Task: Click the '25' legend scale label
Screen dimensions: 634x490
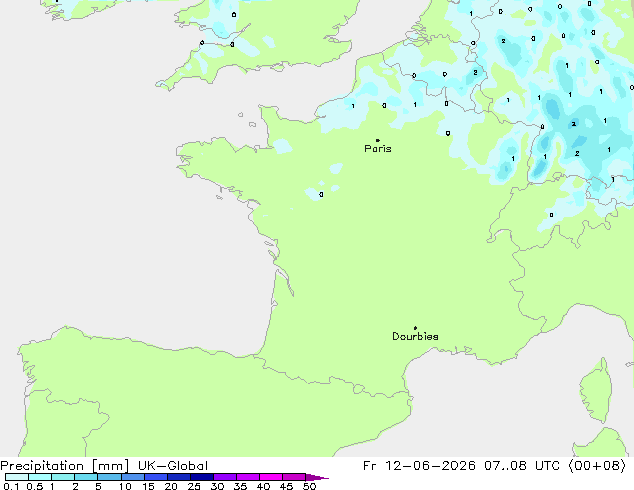Action: tap(194, 486)
